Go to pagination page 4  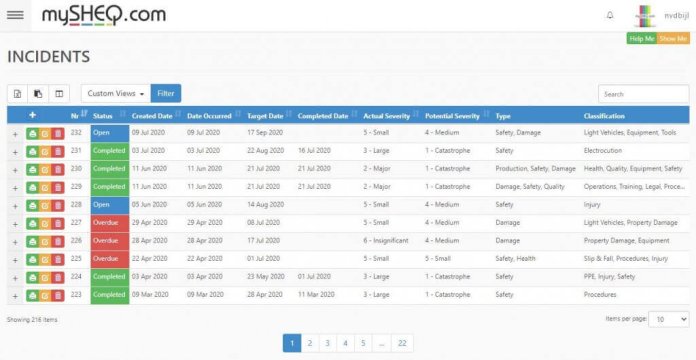click(x=345, y=343)
